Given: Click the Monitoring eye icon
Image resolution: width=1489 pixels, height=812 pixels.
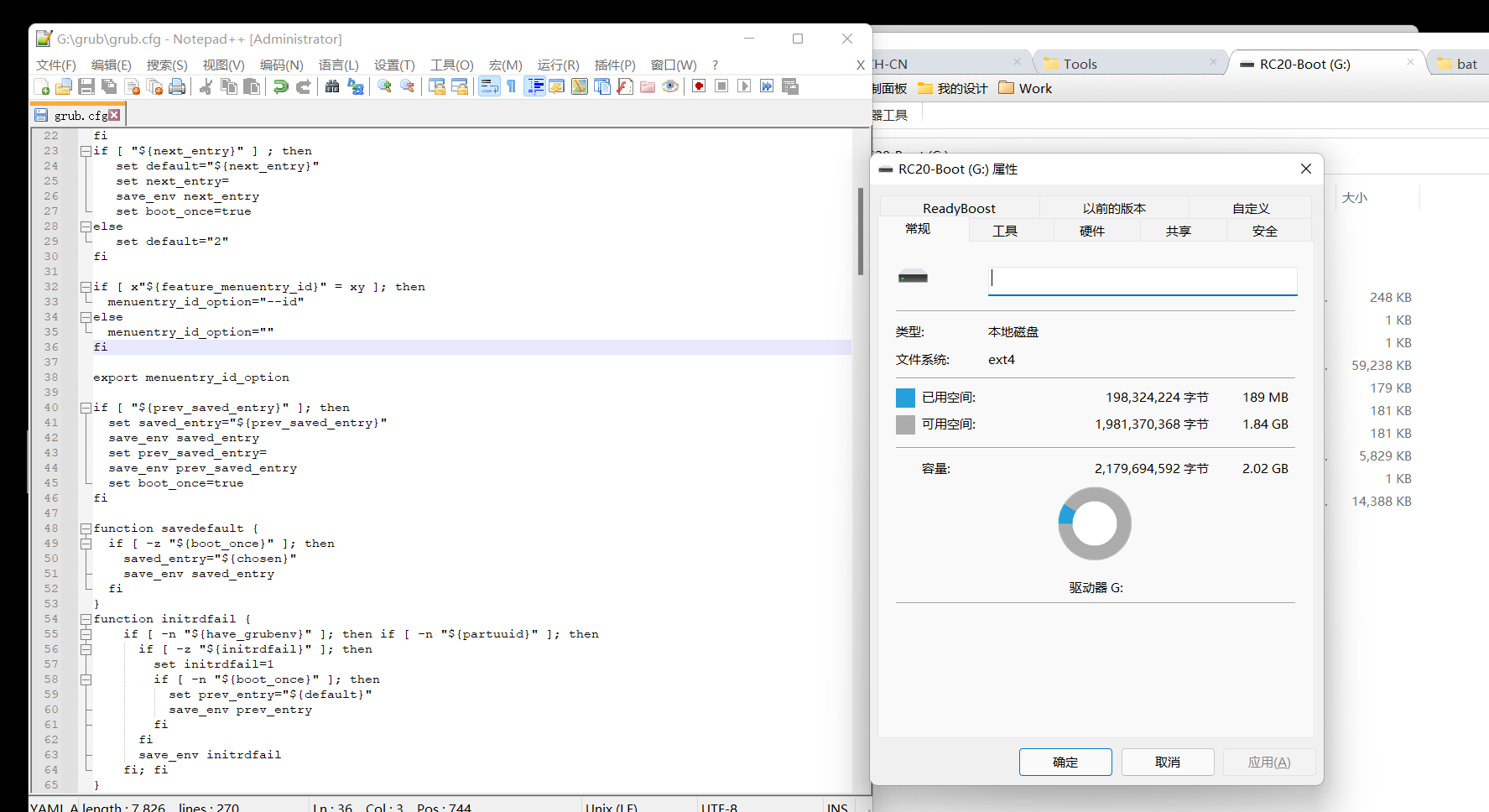Looking at the screenshot, I should coord(670,86).
